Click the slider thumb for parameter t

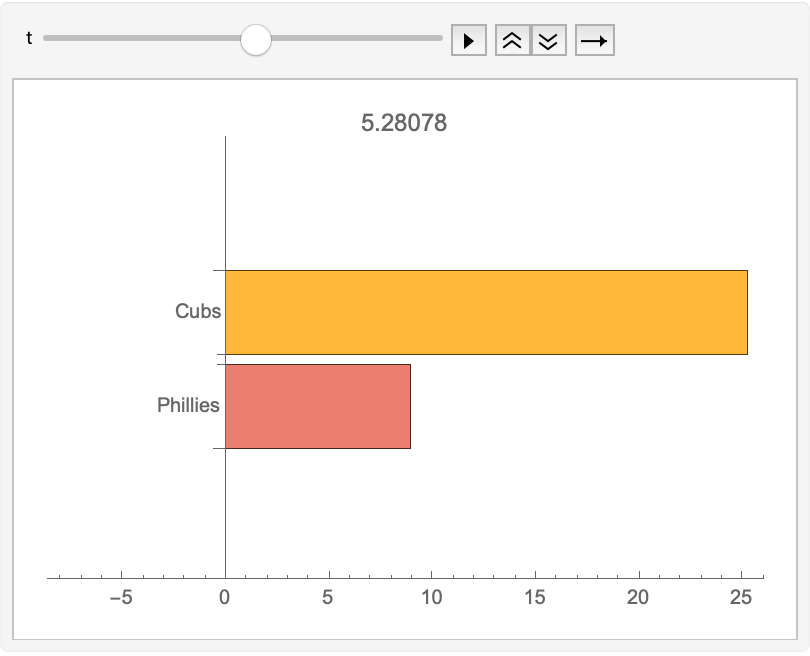pyautogui.click(x=255, y=40)
